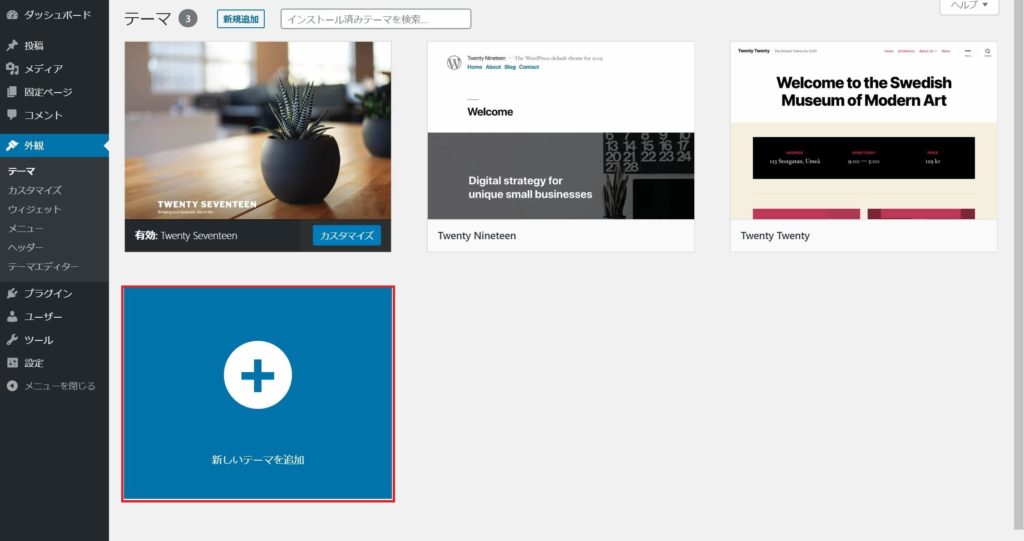Viewport: 1024px width, 541px height.
Task: Select the Twenty Twenty theme thumbnail
Action: point(864,131)
